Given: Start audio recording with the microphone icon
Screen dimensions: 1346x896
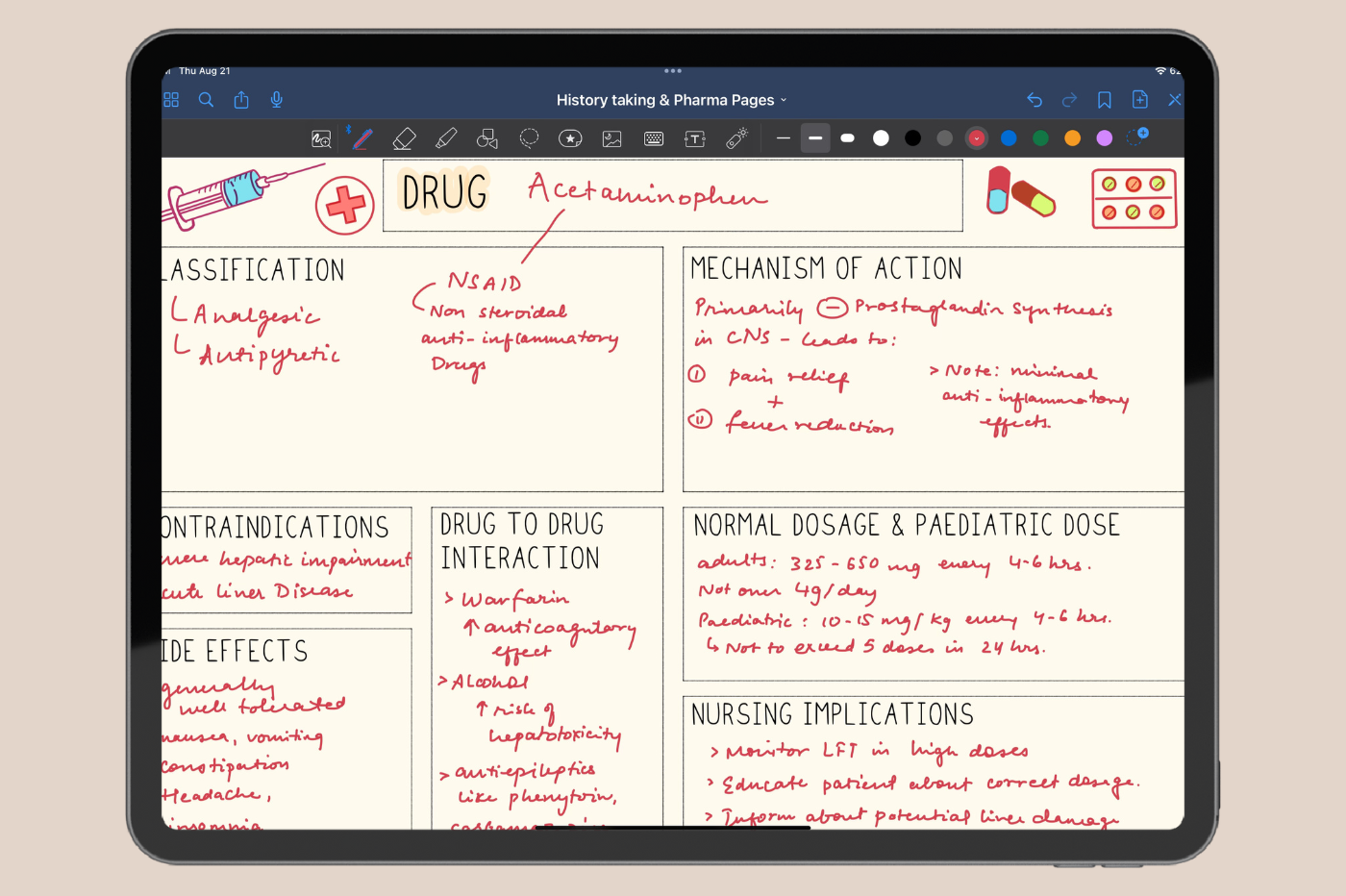Looking at the screenshot, I should 277,100.
